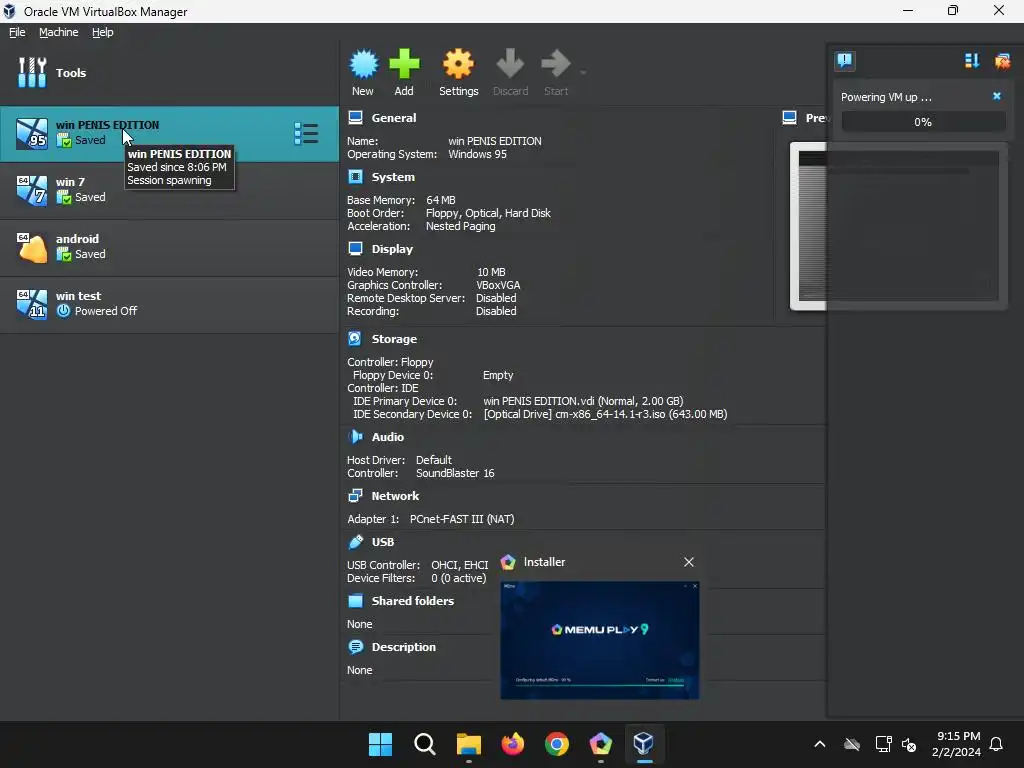Select the win test virtual machine

click(170, 304)
